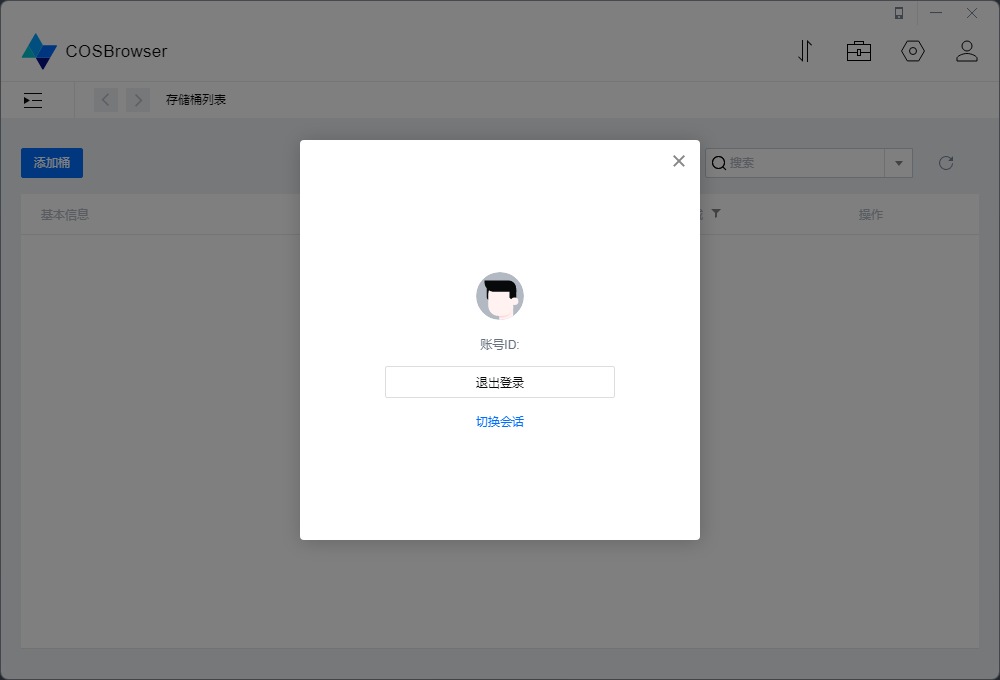Click the 添加桶 button
Screen dimensions: 1000x680
[x=51, y=162]
